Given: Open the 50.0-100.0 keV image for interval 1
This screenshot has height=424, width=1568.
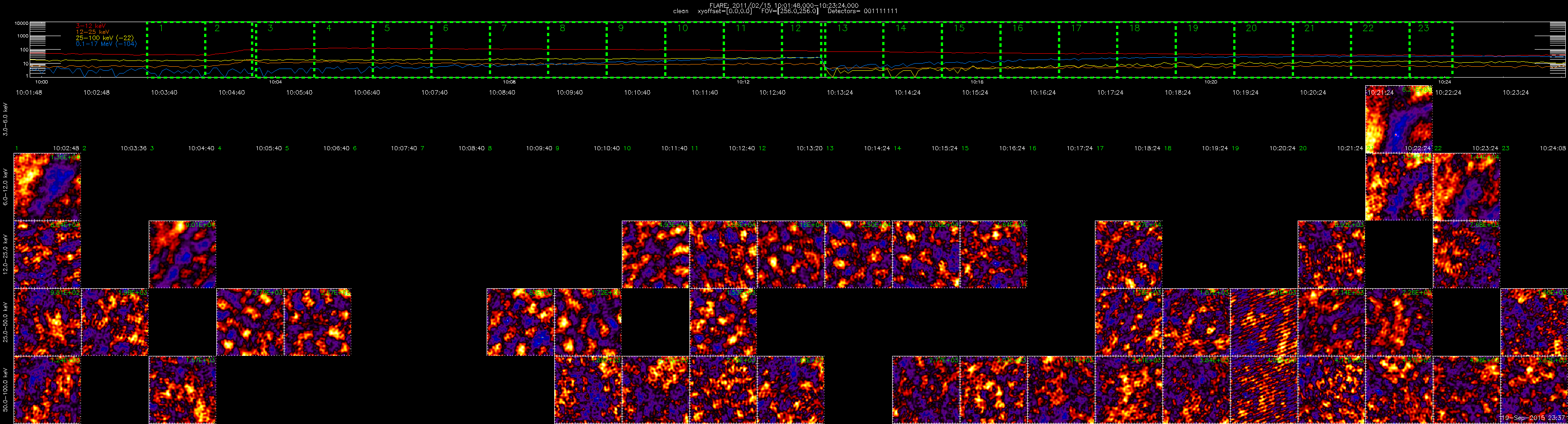Looking at the screenshot, I should point(47,390).
